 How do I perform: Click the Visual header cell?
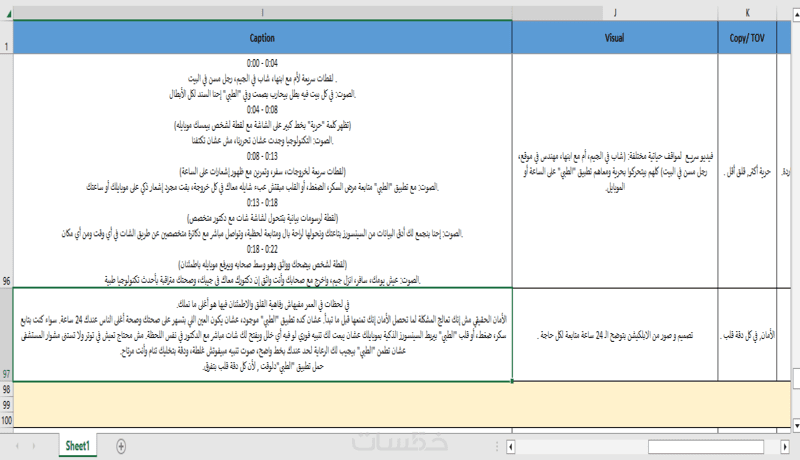615,38
